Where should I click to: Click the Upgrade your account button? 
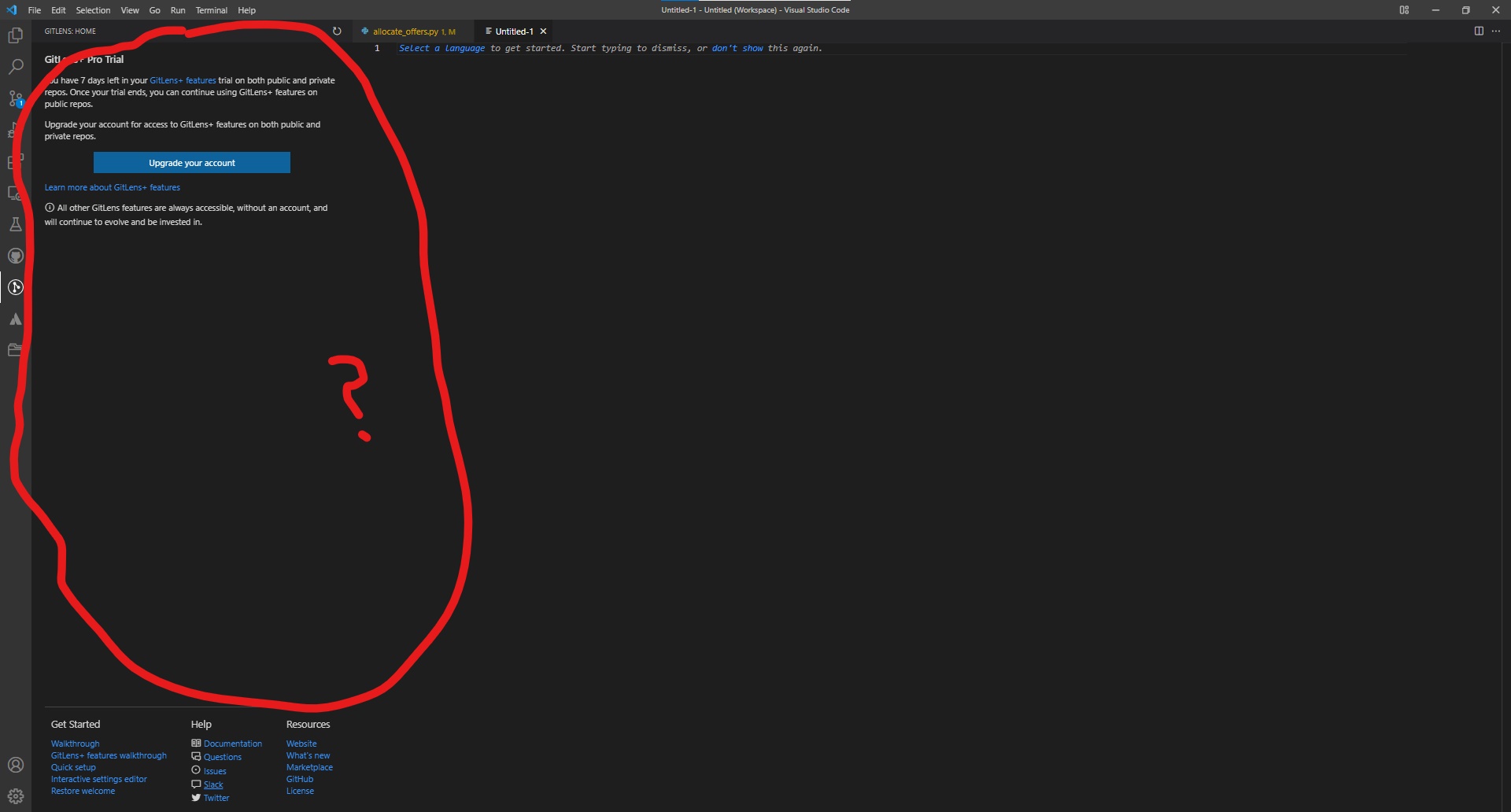click(x=192, y=163)
